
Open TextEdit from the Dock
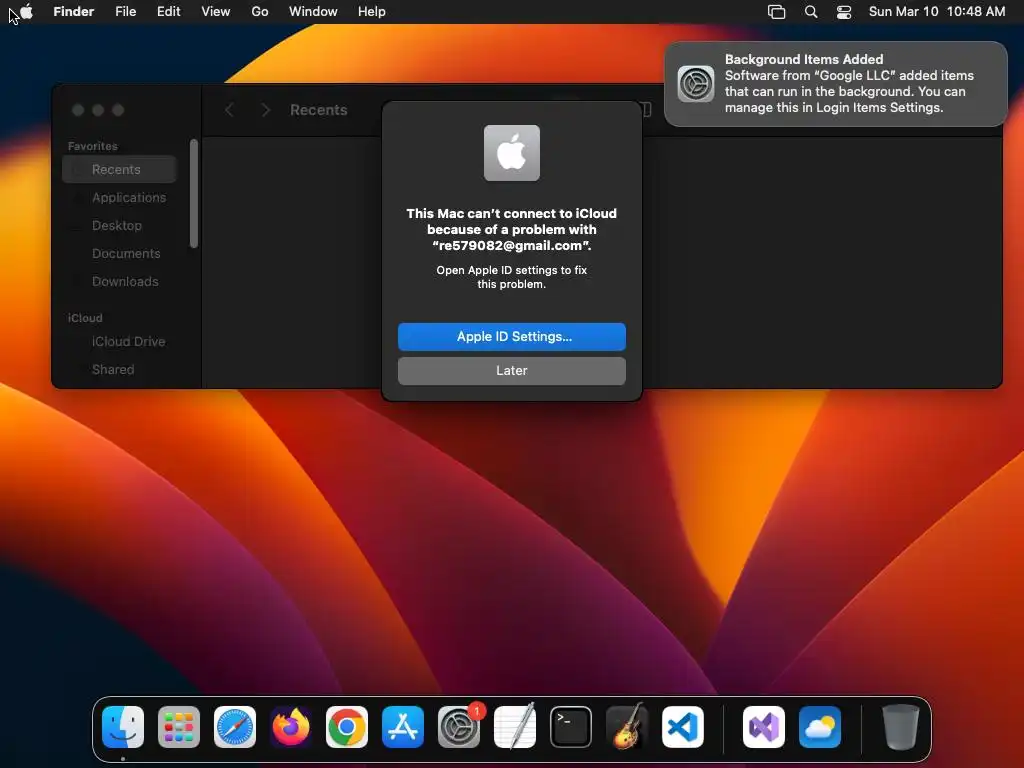[x=515, y=727]
